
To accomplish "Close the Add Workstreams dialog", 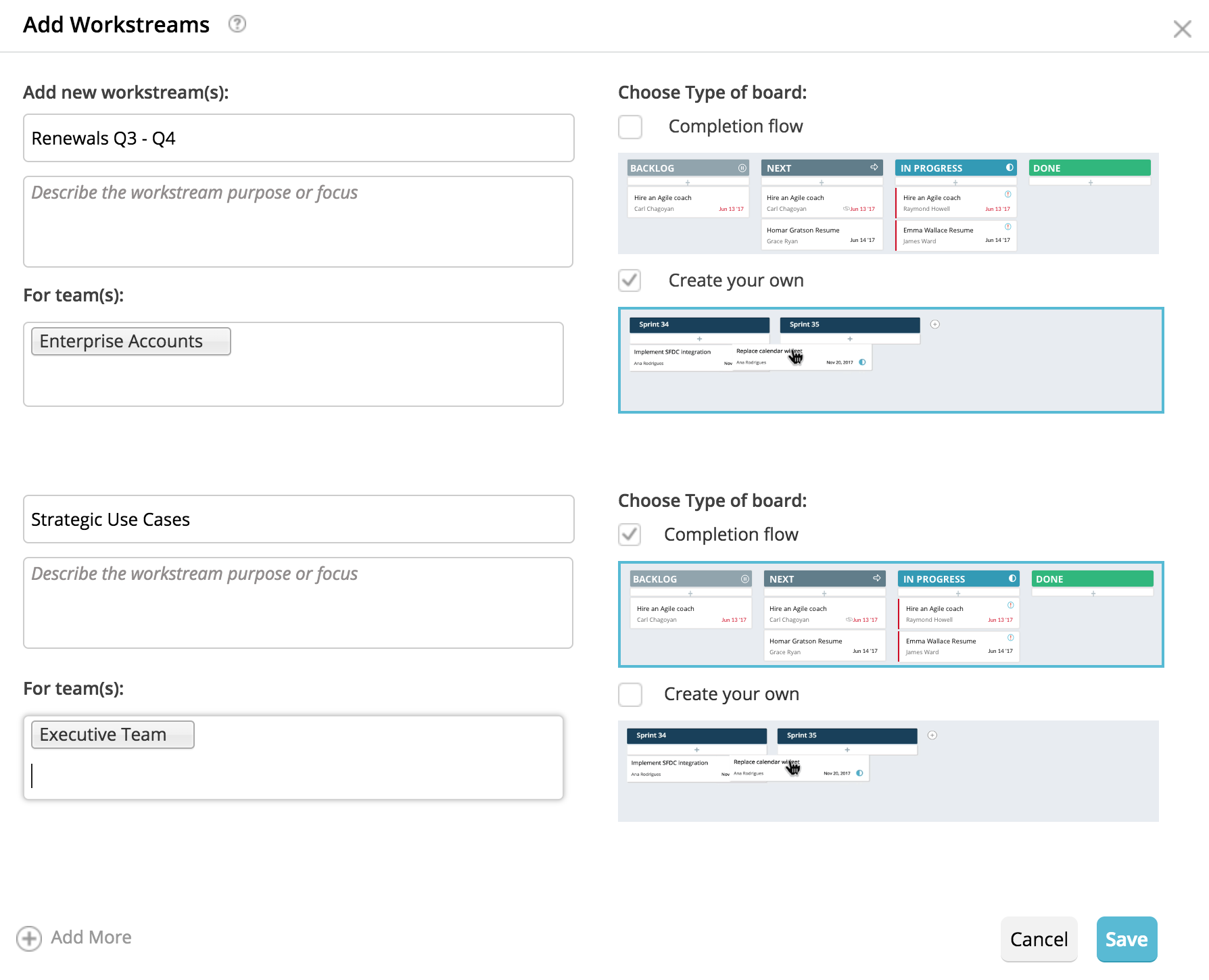I will coord(1182,29).
